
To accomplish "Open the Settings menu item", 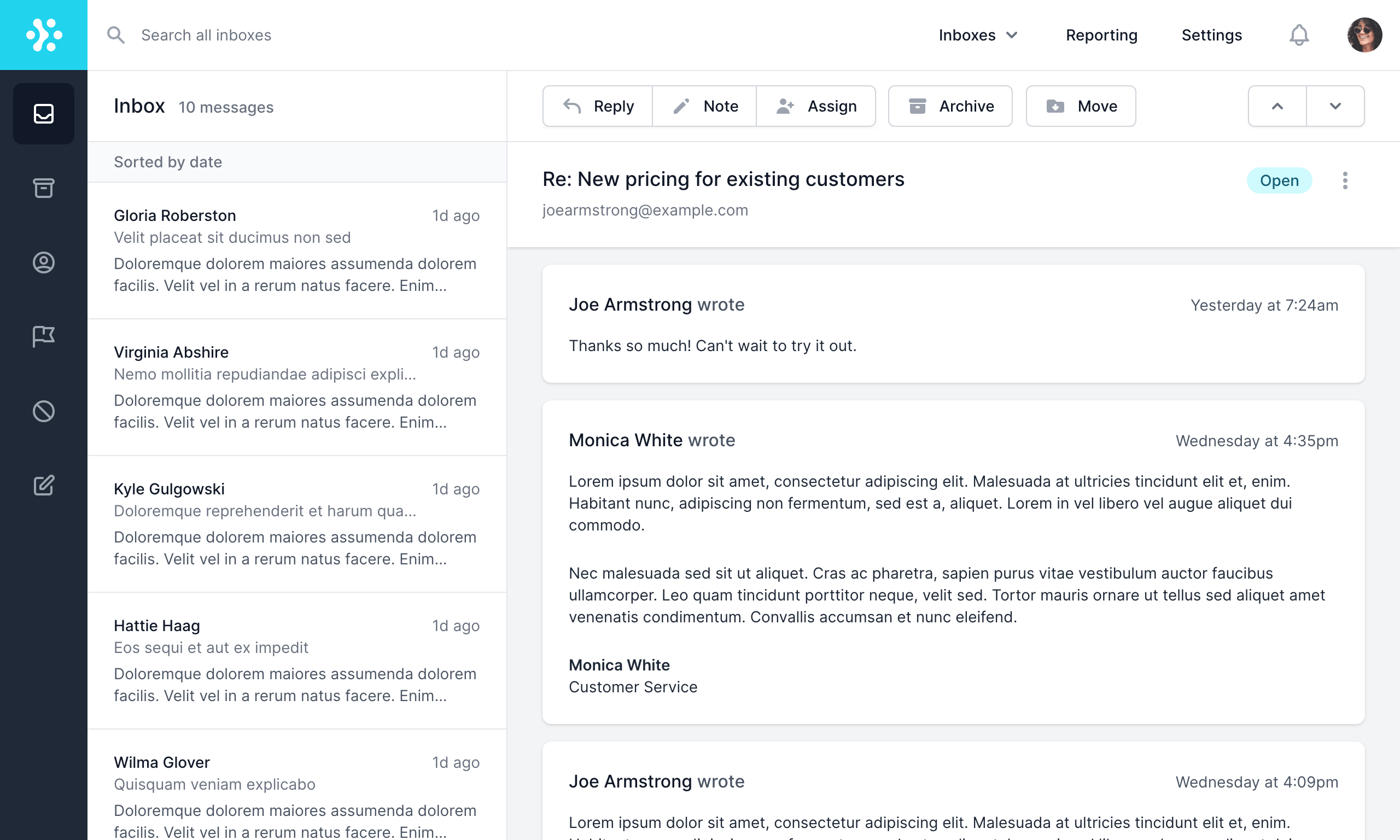I will 1211,35.
